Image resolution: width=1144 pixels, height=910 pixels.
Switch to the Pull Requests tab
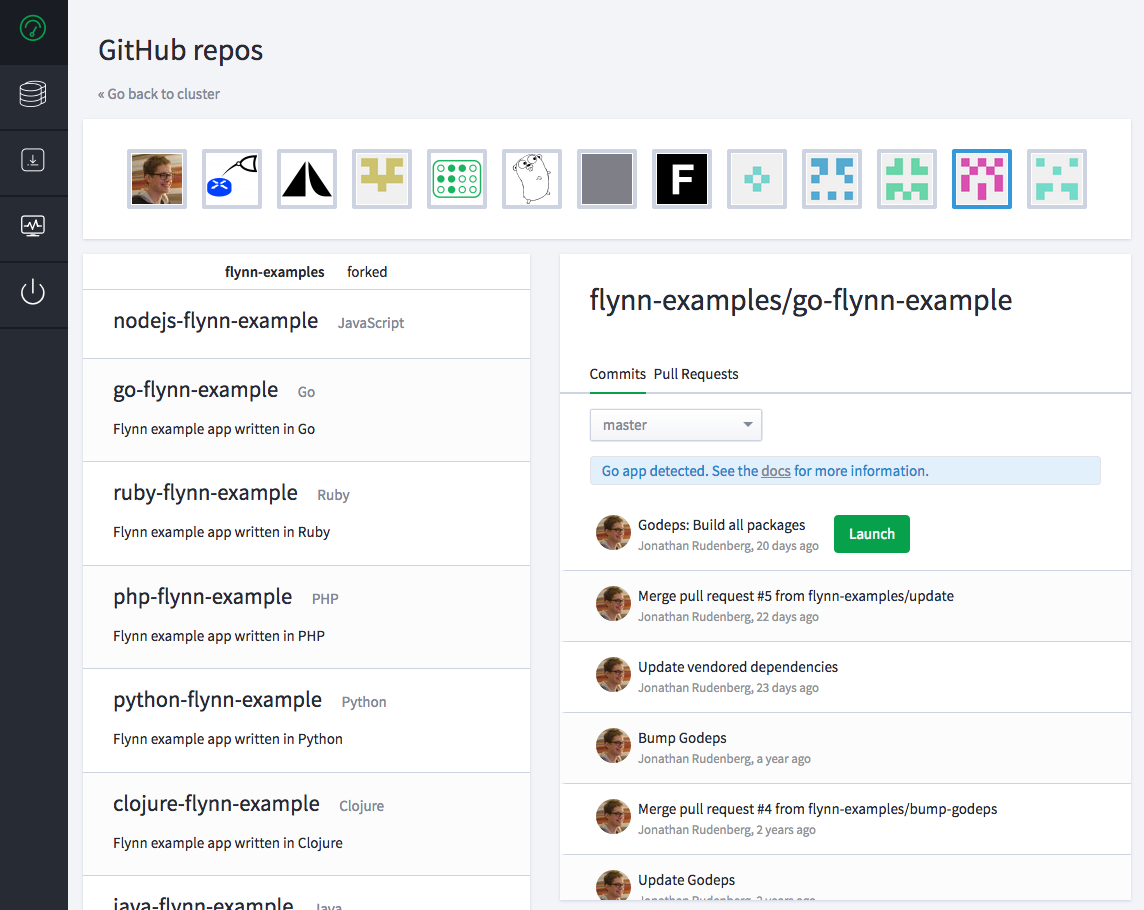695,374
